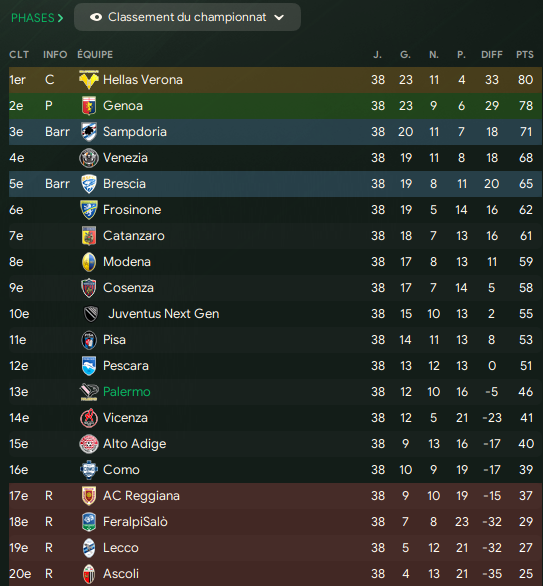Image resolution: width=543 pixels, height=586 pixels.
Task: Click the Hellas Verona club crest
Action: point(89,80)
